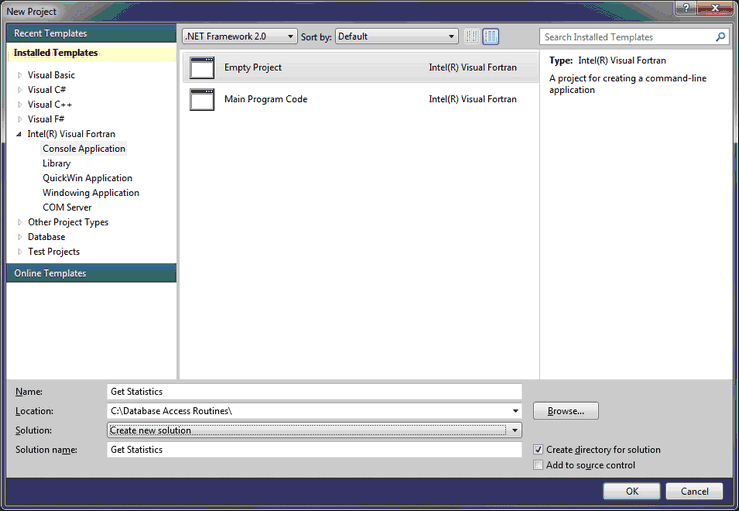739x511 pixels.
Task: Expand the Visual C# node
Action: (20, 90)
